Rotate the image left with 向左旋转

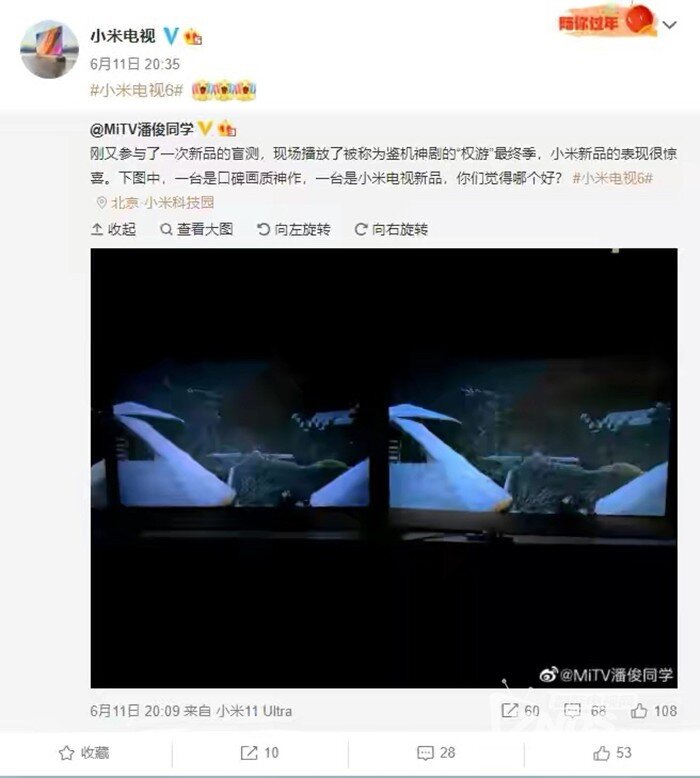click(x=294, y=229)
